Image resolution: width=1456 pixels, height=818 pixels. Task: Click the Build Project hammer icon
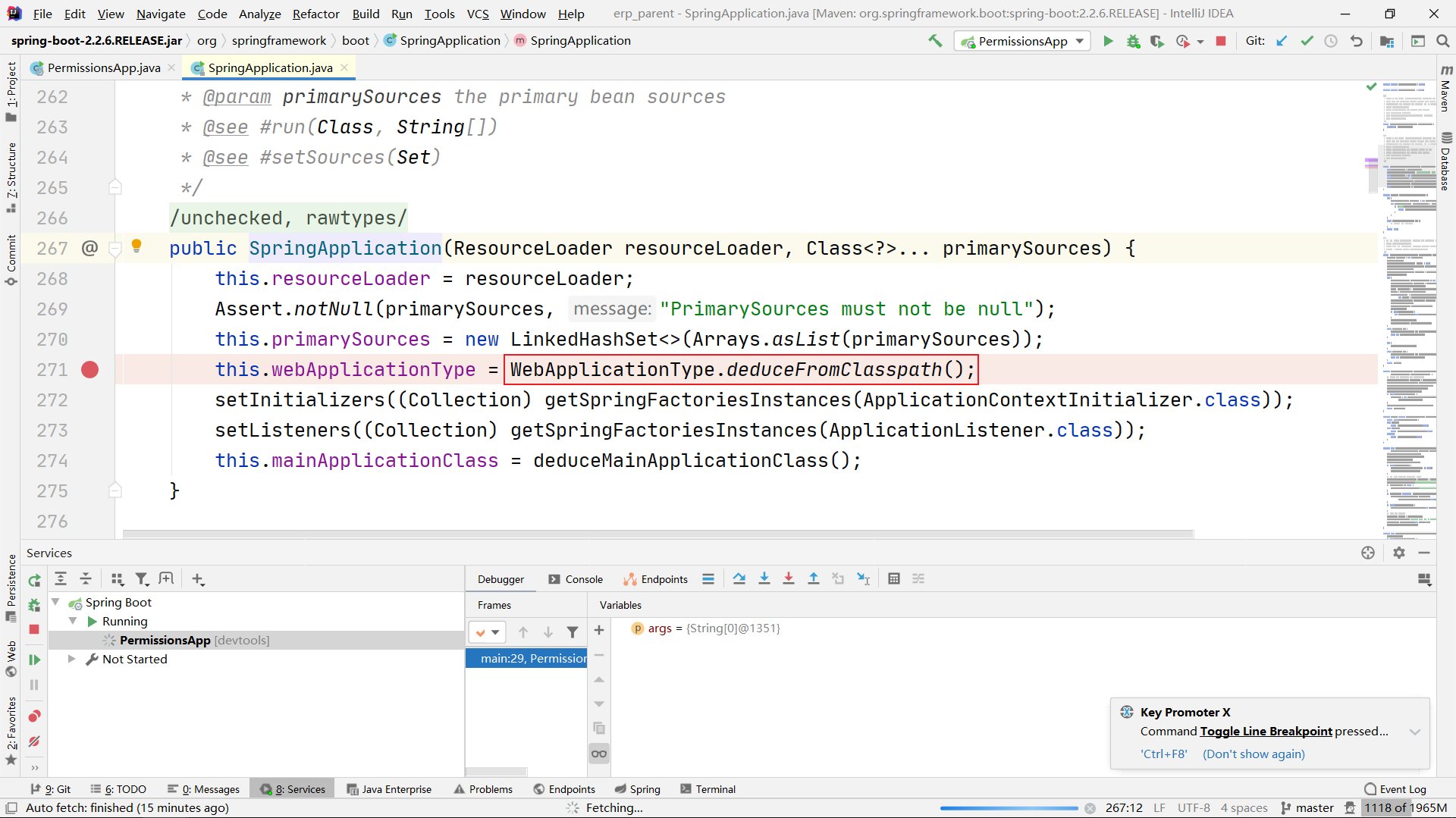pyautogui.click(x=935, y=41)
